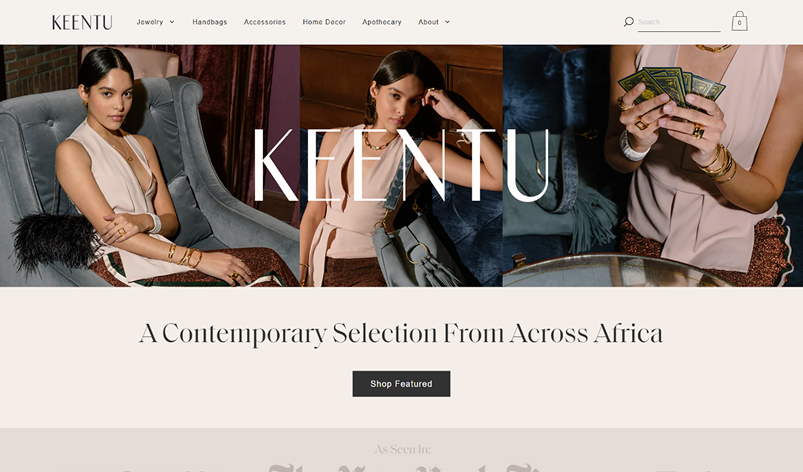
Task: Expand the chevron beside About
Action: point(447,22)
